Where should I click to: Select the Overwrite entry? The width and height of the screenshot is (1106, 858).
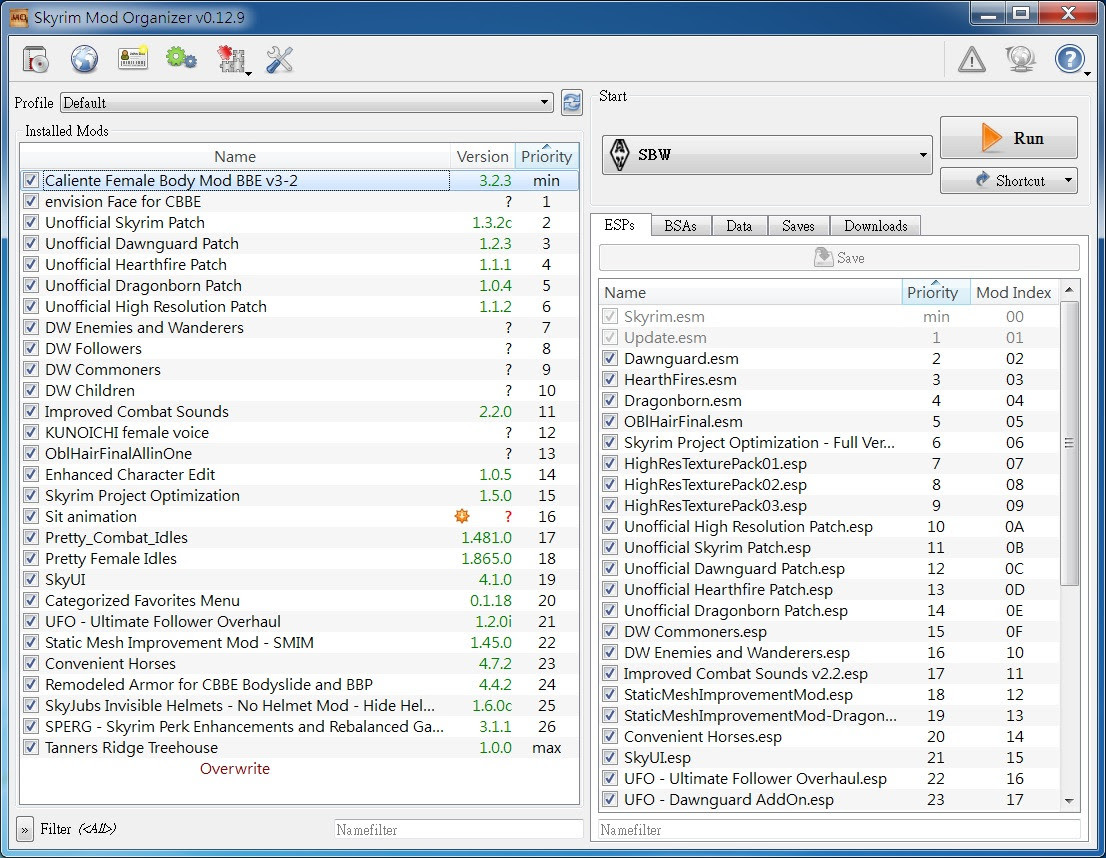(x=235, y=768)
